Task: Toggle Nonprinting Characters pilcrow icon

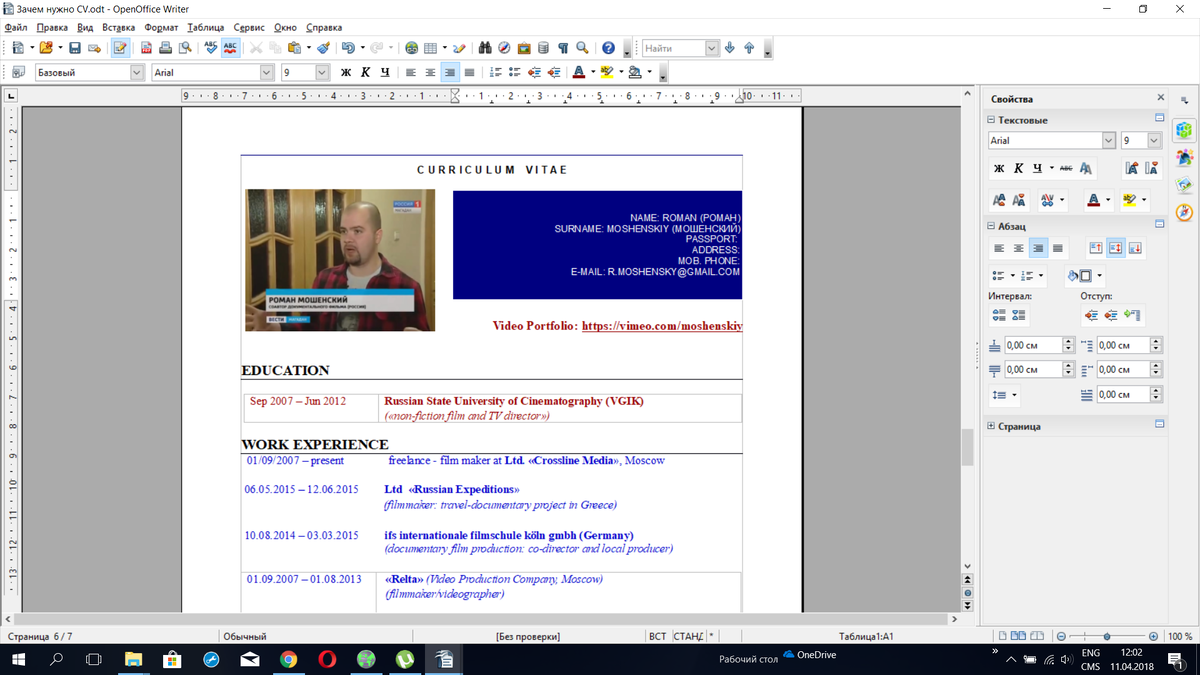Action: (563, 48)
